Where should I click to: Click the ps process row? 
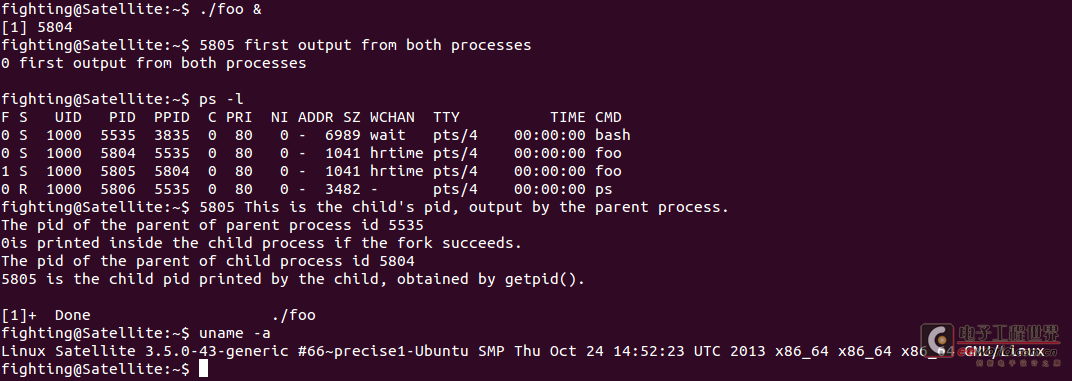[x=307, y=189]
